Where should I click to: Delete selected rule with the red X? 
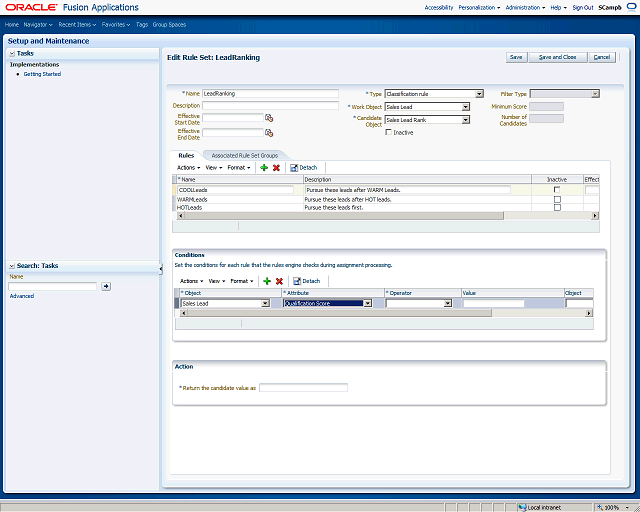click(x=276, y=168)
